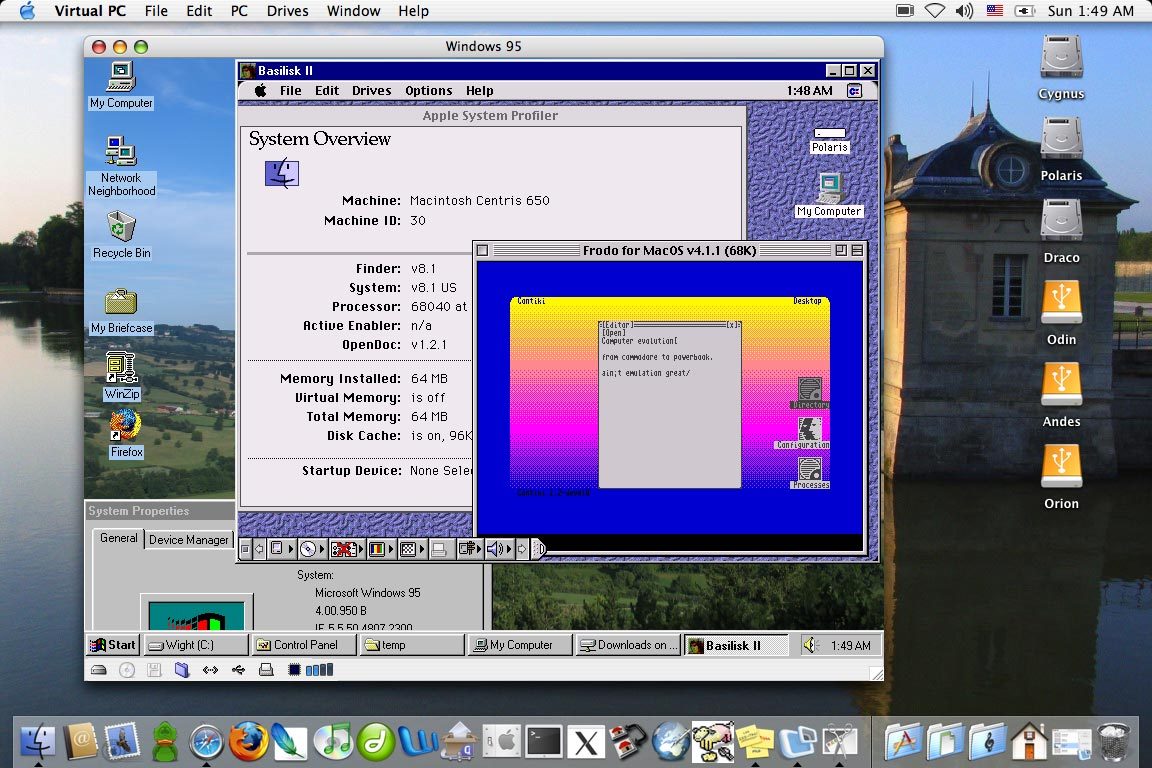Click the Frodo window close box

click(x=482, y=251)
